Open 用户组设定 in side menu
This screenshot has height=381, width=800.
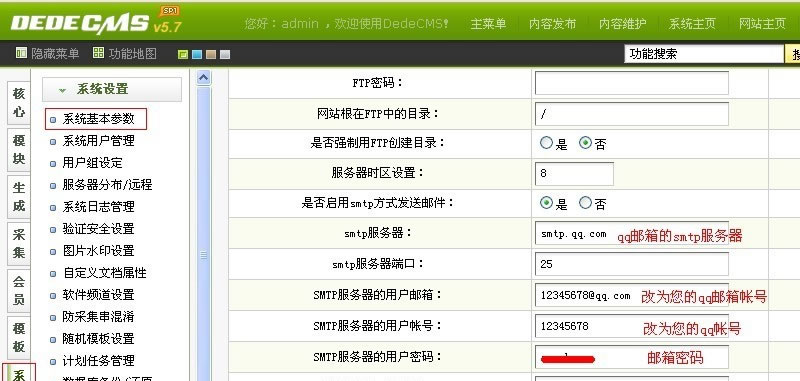[x=92, y=163]
